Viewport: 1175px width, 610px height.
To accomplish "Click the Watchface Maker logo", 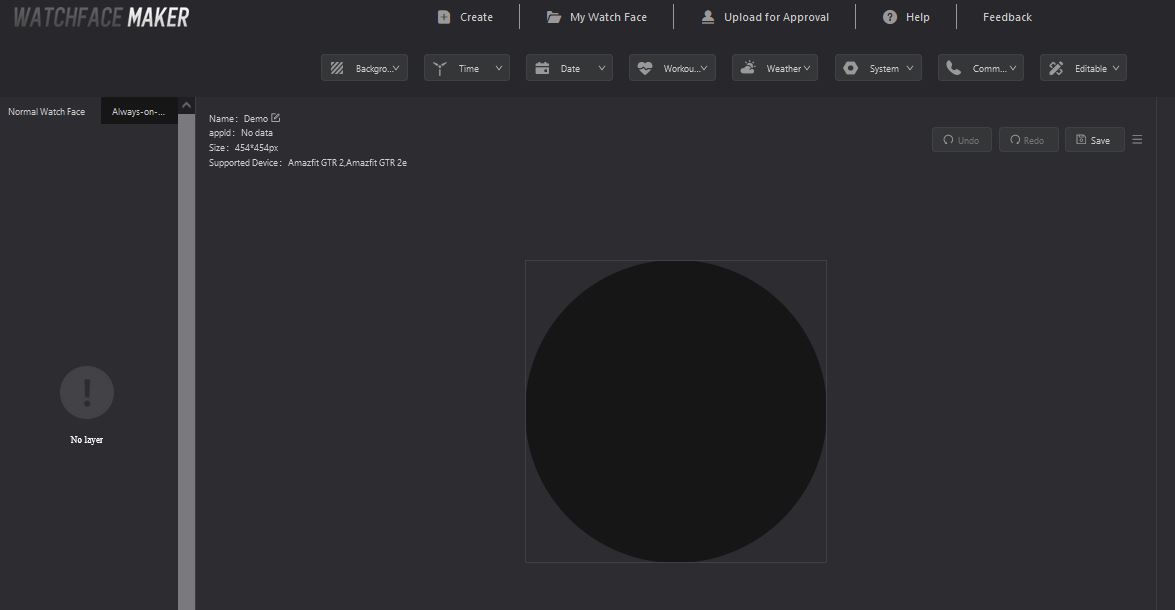I will (x=101, y=17).
